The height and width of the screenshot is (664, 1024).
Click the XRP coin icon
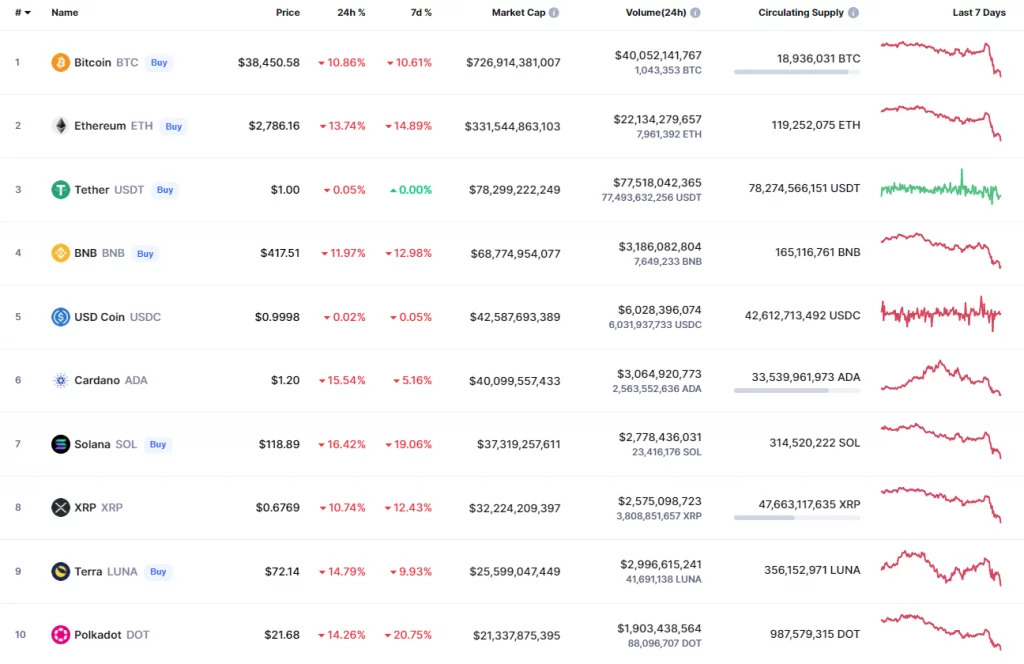click(x=59, y=507)
